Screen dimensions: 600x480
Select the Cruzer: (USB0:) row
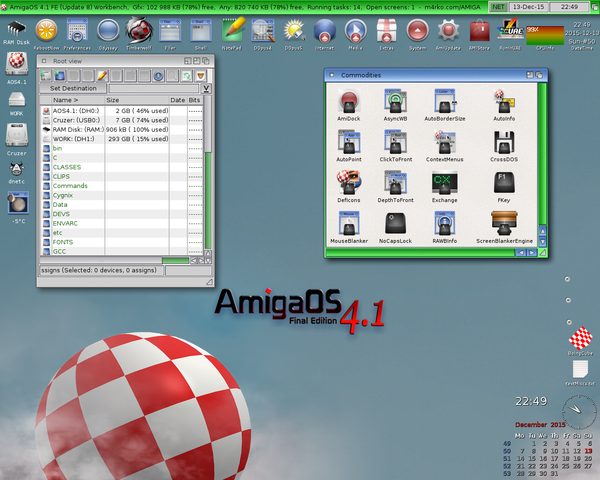tap(122, 120)
